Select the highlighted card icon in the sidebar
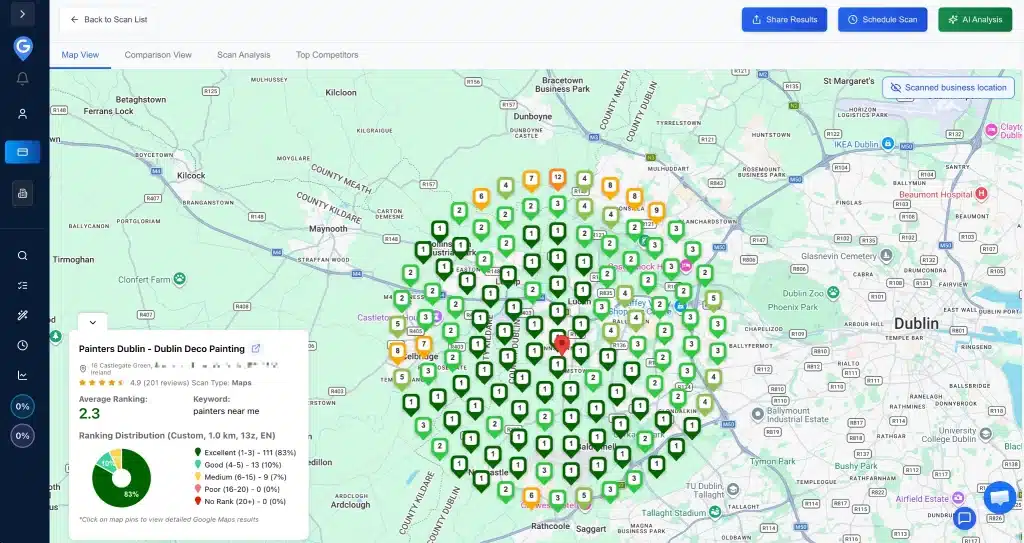Image resolution: width=1024 pixels, height=543 pixels. [x=22, y=152]
